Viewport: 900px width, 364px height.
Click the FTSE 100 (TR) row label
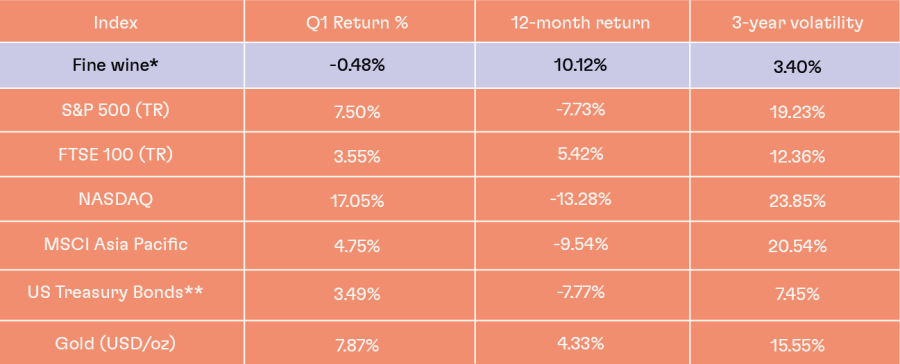115,154
